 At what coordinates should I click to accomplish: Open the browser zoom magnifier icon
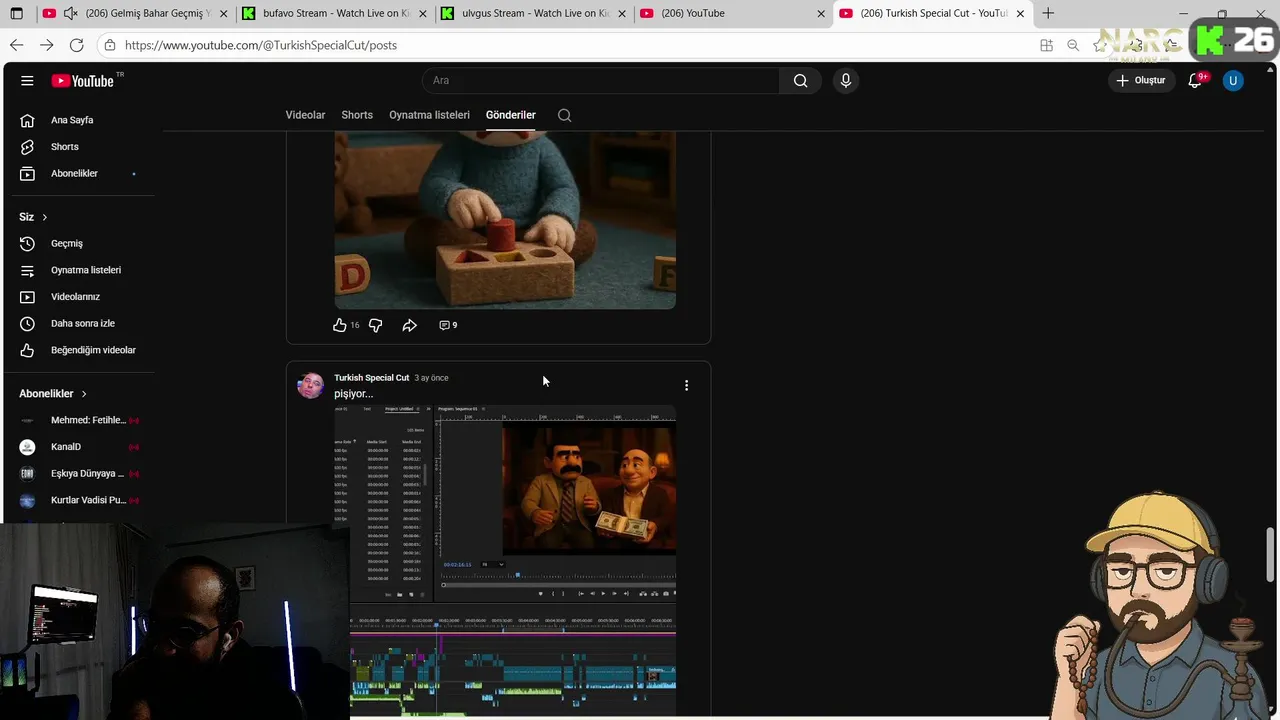1073,45
